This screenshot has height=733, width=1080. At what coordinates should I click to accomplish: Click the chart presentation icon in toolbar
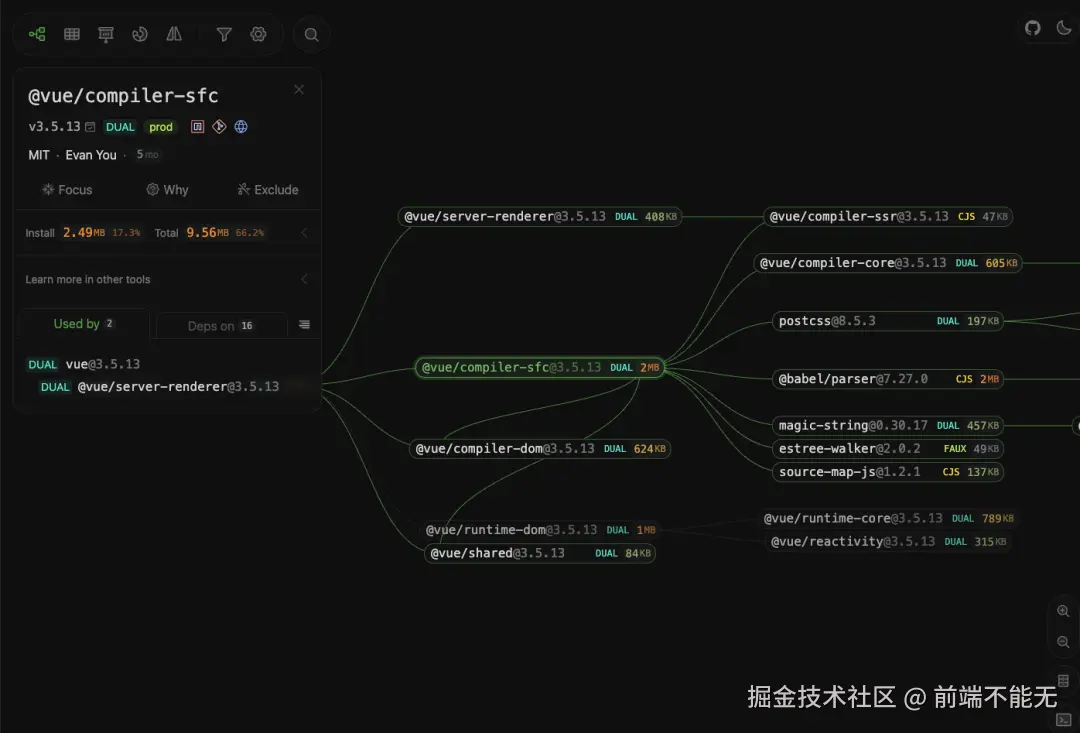[x=106, y=33]
